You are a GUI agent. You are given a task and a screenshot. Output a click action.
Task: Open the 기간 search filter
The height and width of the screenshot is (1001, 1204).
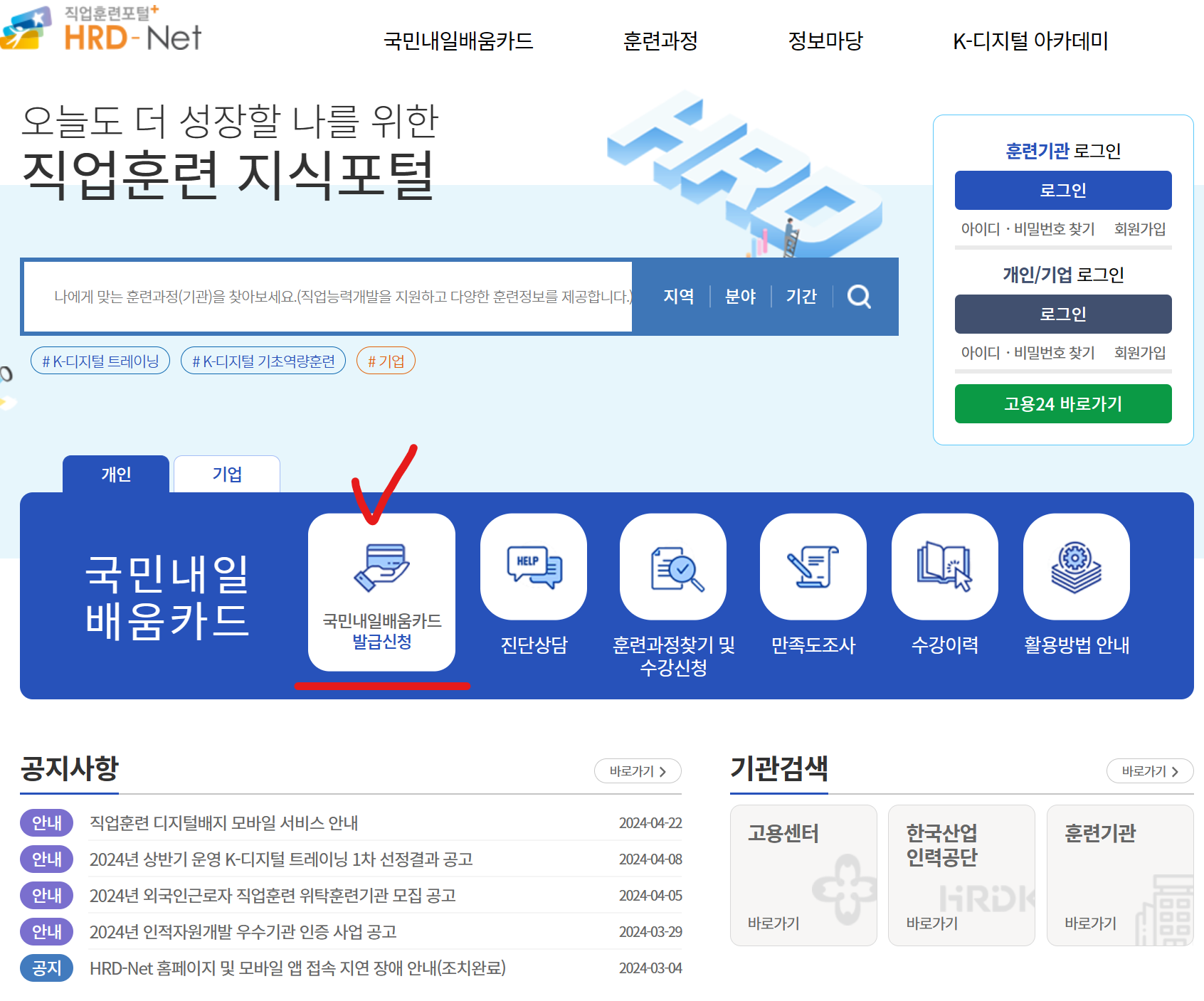point(801,297)
